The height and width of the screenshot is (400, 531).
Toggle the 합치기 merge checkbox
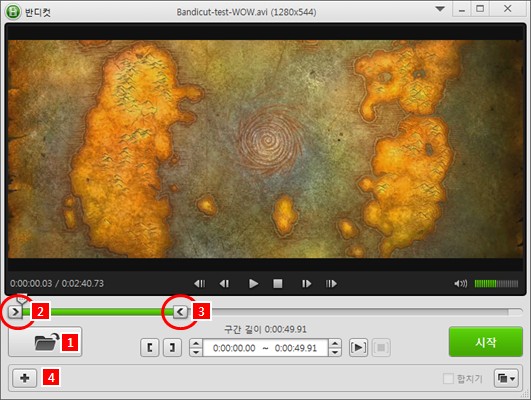[x=448, y=378]
